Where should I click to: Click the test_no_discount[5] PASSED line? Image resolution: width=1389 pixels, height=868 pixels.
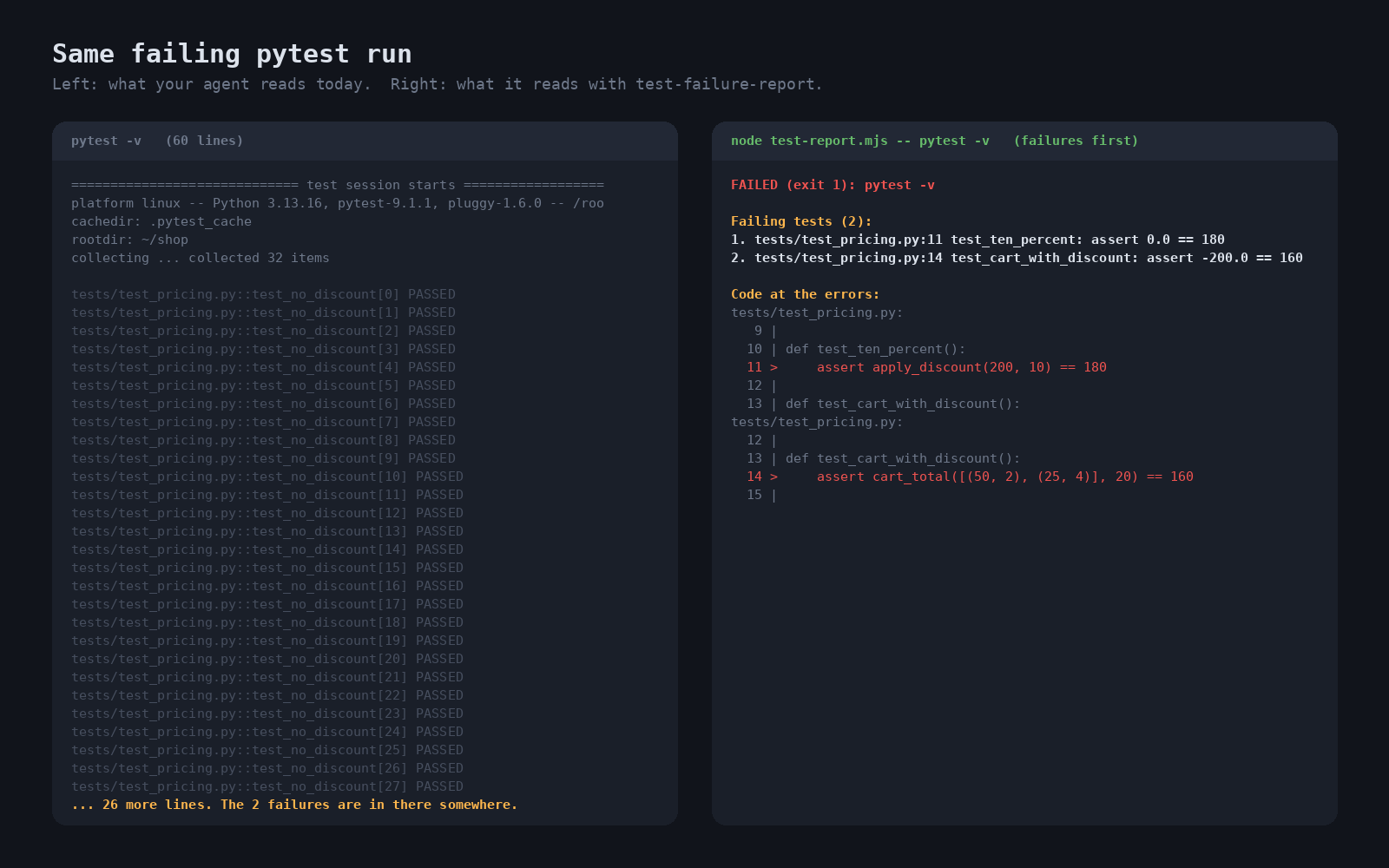(x=263, y=385)
